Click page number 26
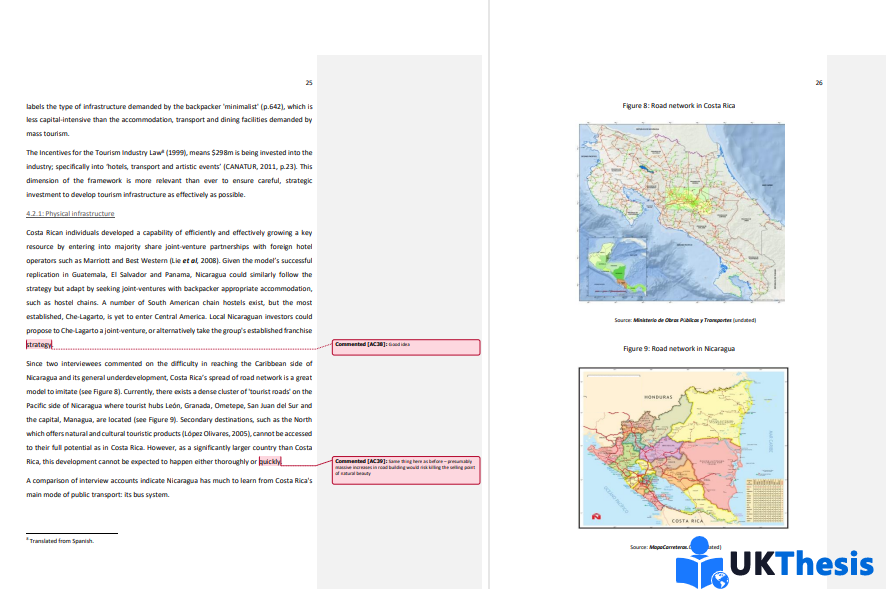This screenshot has height=589, width=886. click(819, 83)
